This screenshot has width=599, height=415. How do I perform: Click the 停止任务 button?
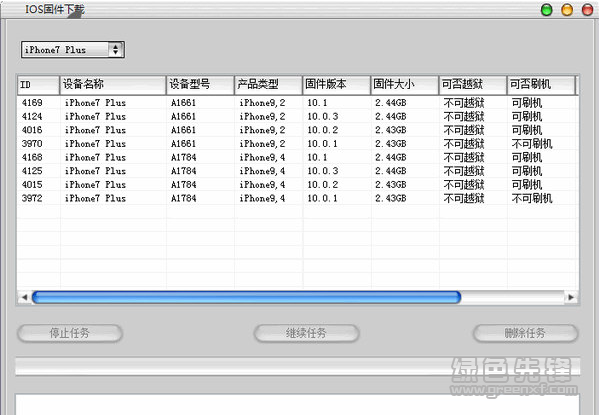coord(70,333)
